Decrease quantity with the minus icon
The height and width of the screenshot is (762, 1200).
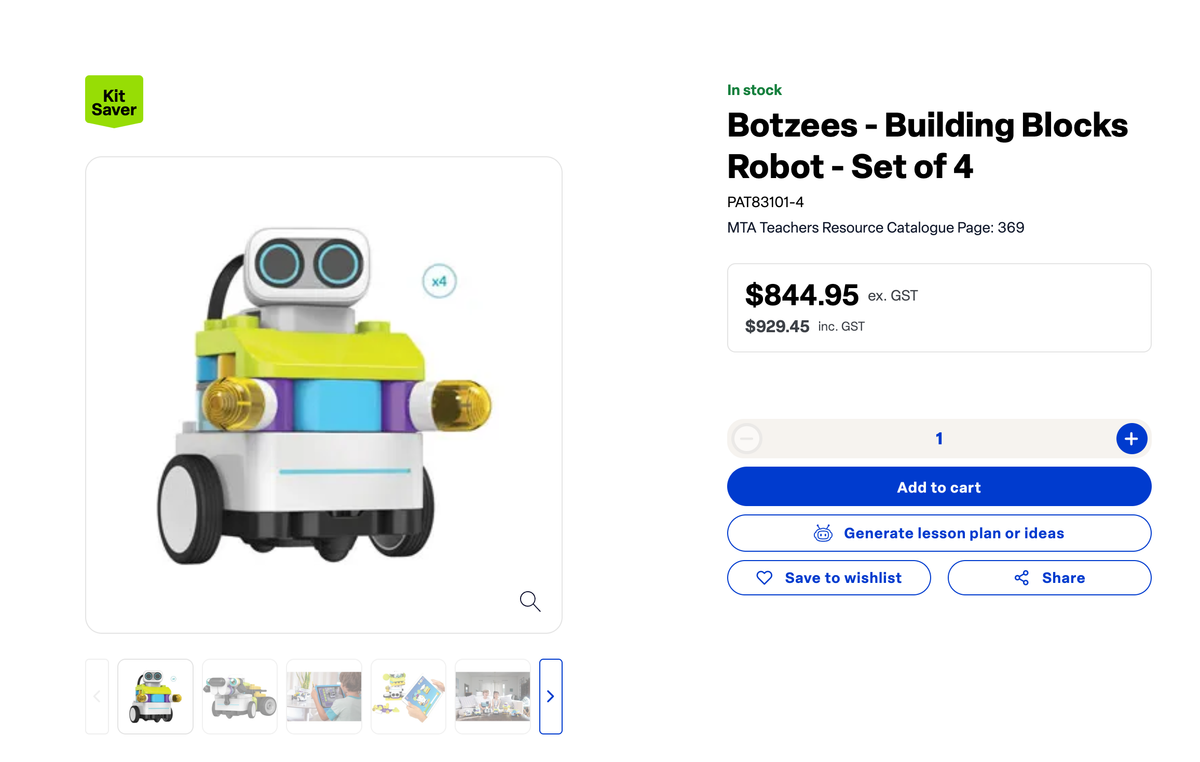tap(747, 438)
